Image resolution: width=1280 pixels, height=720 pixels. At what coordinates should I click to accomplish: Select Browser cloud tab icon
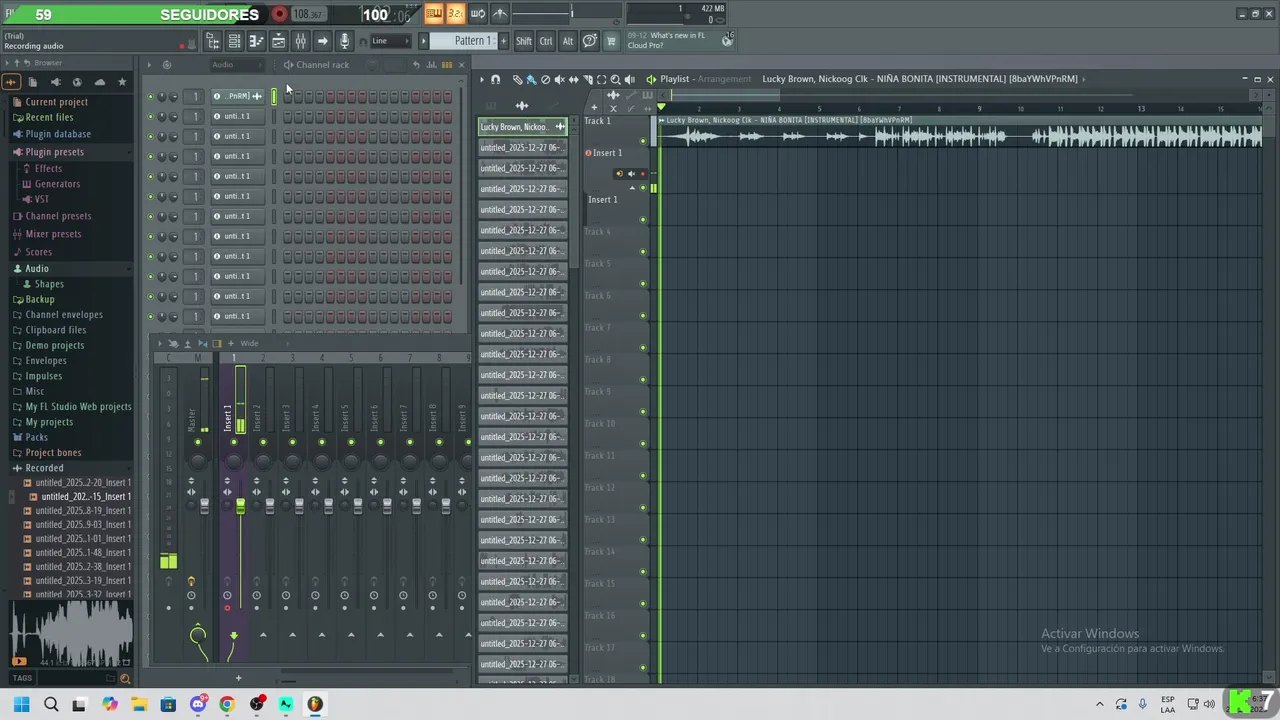[x=99, y=82]
